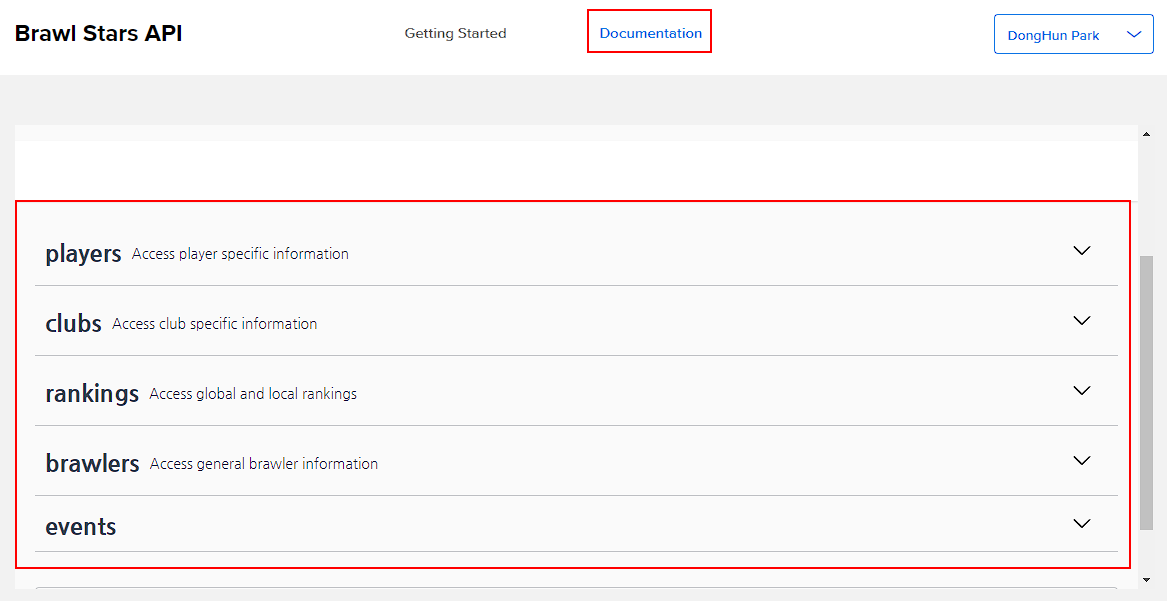This screenshot has height=601, width=1167.
Task: Click 'Access general brawler information' text
Action: [264, 464]
